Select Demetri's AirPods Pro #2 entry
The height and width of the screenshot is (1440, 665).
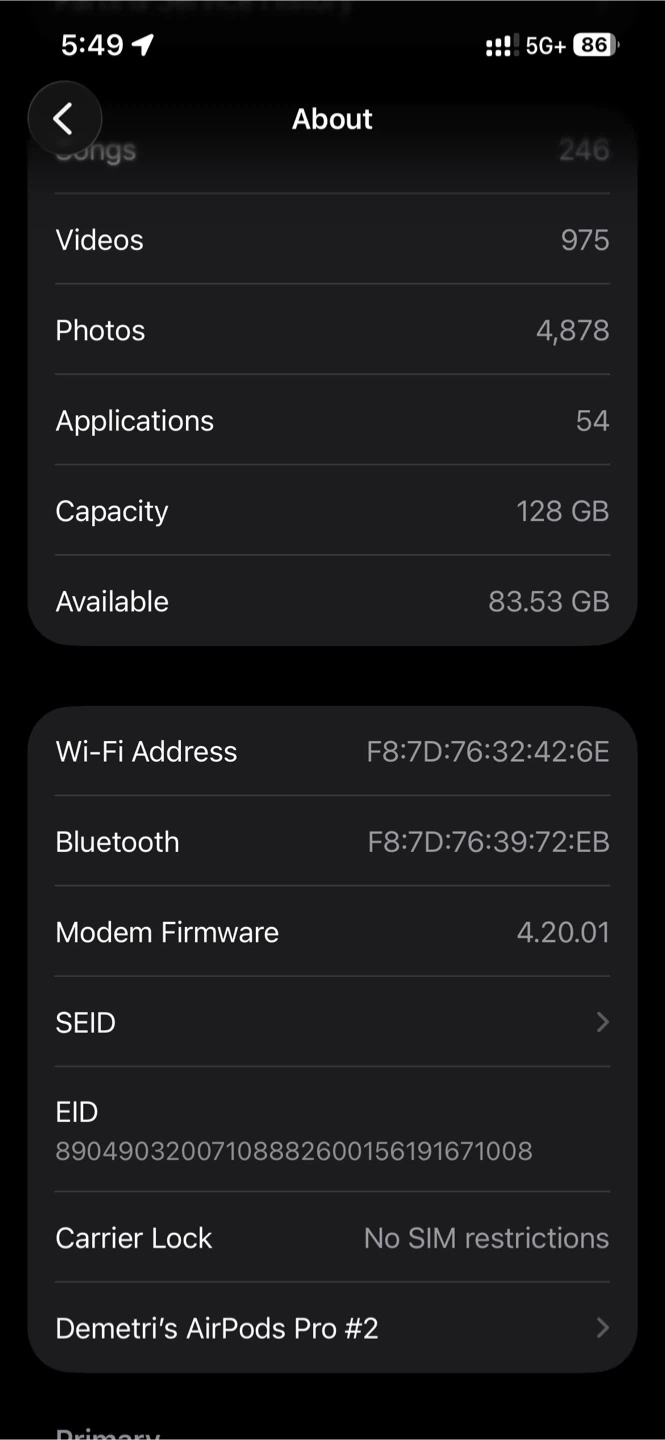217,1328
